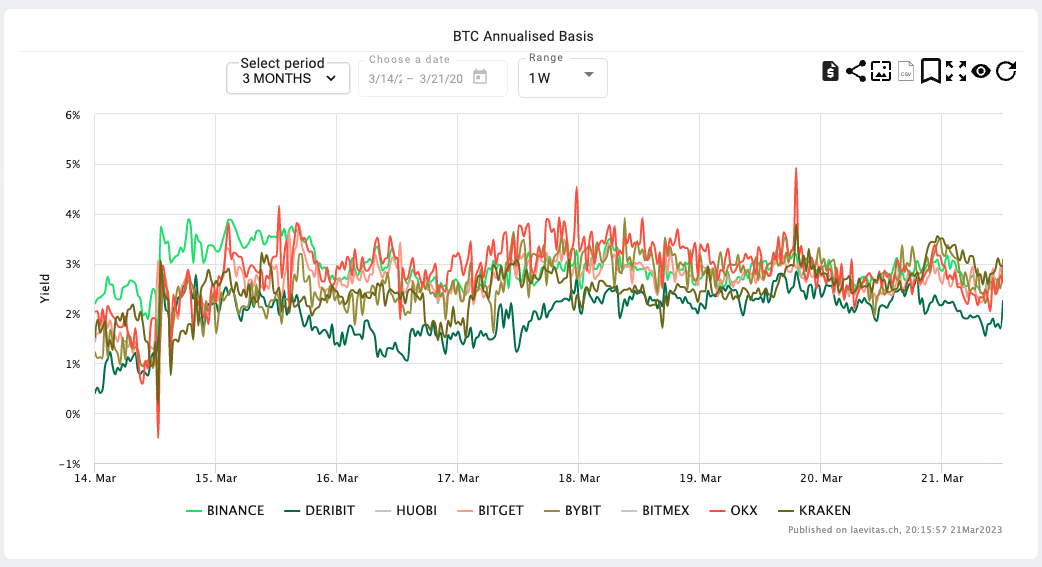Expand chart to fullscreen
Image resolution: width=1042 pixels, height=567 pixels.
point(956,71)
